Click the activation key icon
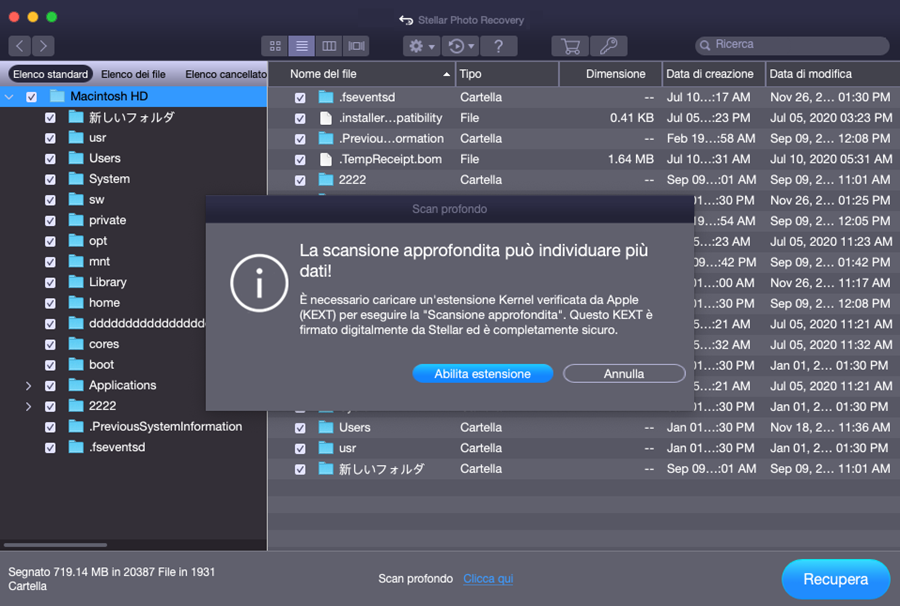Viewport: 900px width, 606px height. tap(608, 46)
